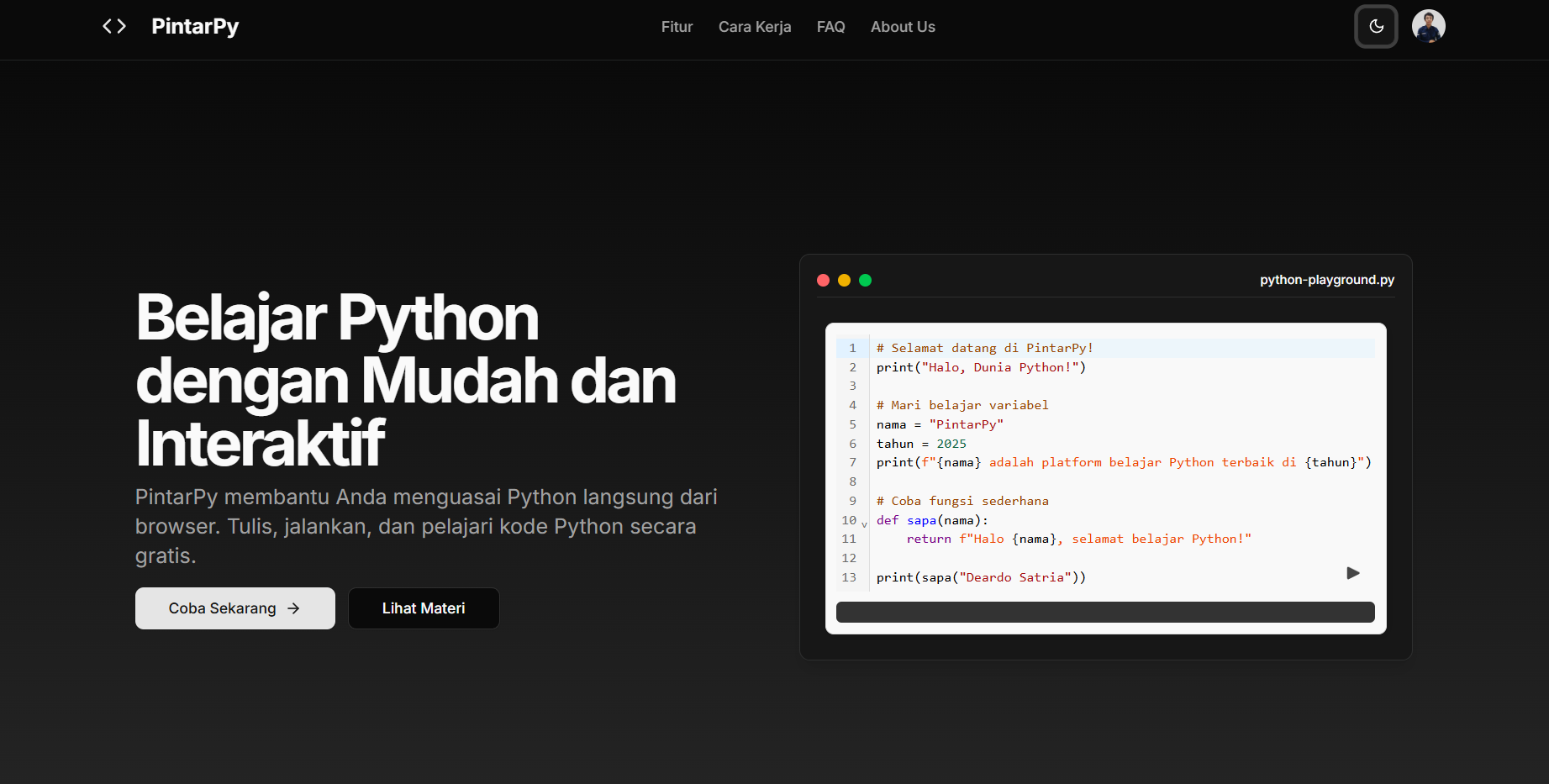Click the Coba Sekarang button
This screenshot has width=1549, height=784.
pos(235,608)
